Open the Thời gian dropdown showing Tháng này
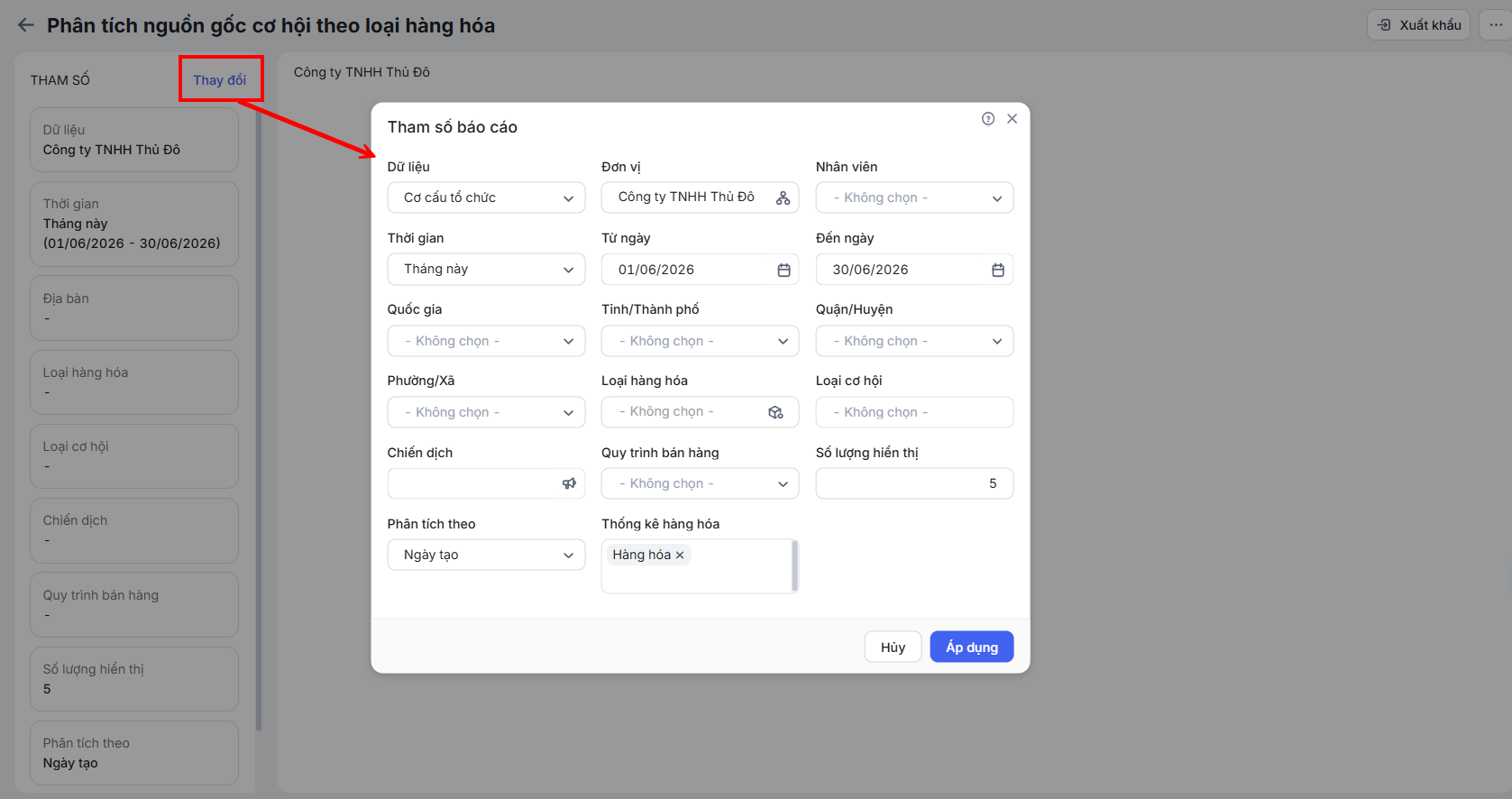The height and width of the screenshot is (799, 1512). [x=486, y=269]
